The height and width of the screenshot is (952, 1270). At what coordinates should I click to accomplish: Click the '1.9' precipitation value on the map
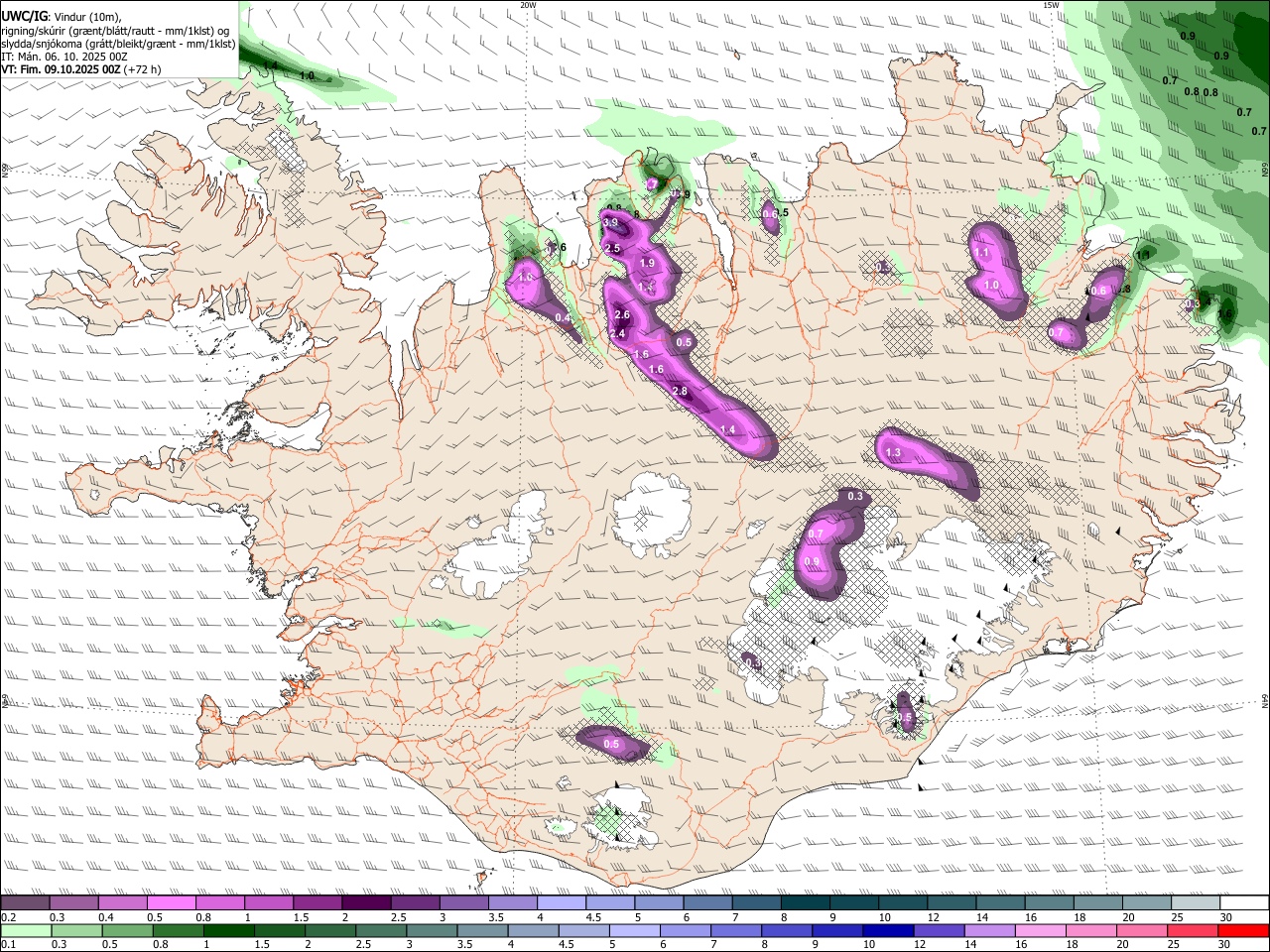tap(647, 264)
